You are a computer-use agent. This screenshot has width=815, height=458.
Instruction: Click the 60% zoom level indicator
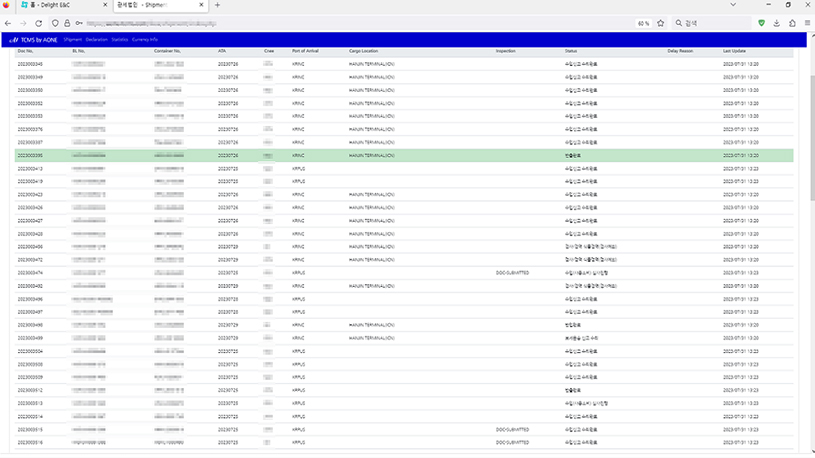click(643, 22)
